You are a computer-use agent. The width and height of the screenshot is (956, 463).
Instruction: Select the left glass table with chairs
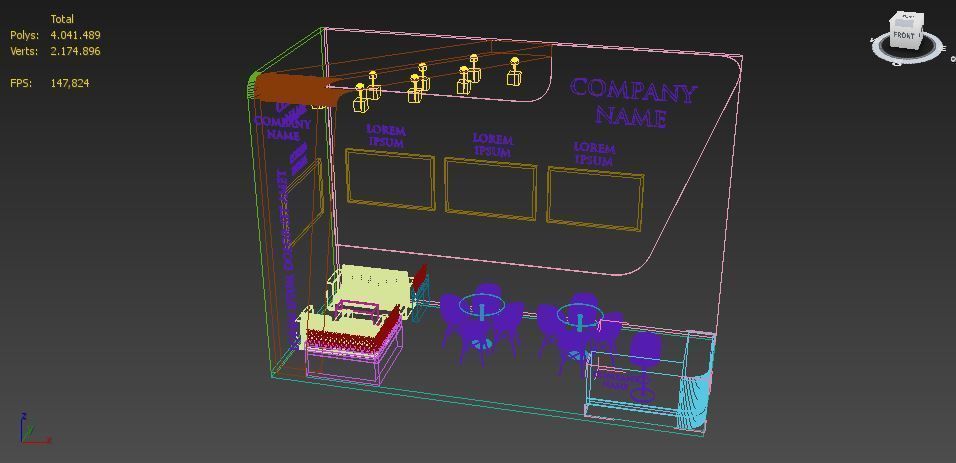click(x=481, y=323)
